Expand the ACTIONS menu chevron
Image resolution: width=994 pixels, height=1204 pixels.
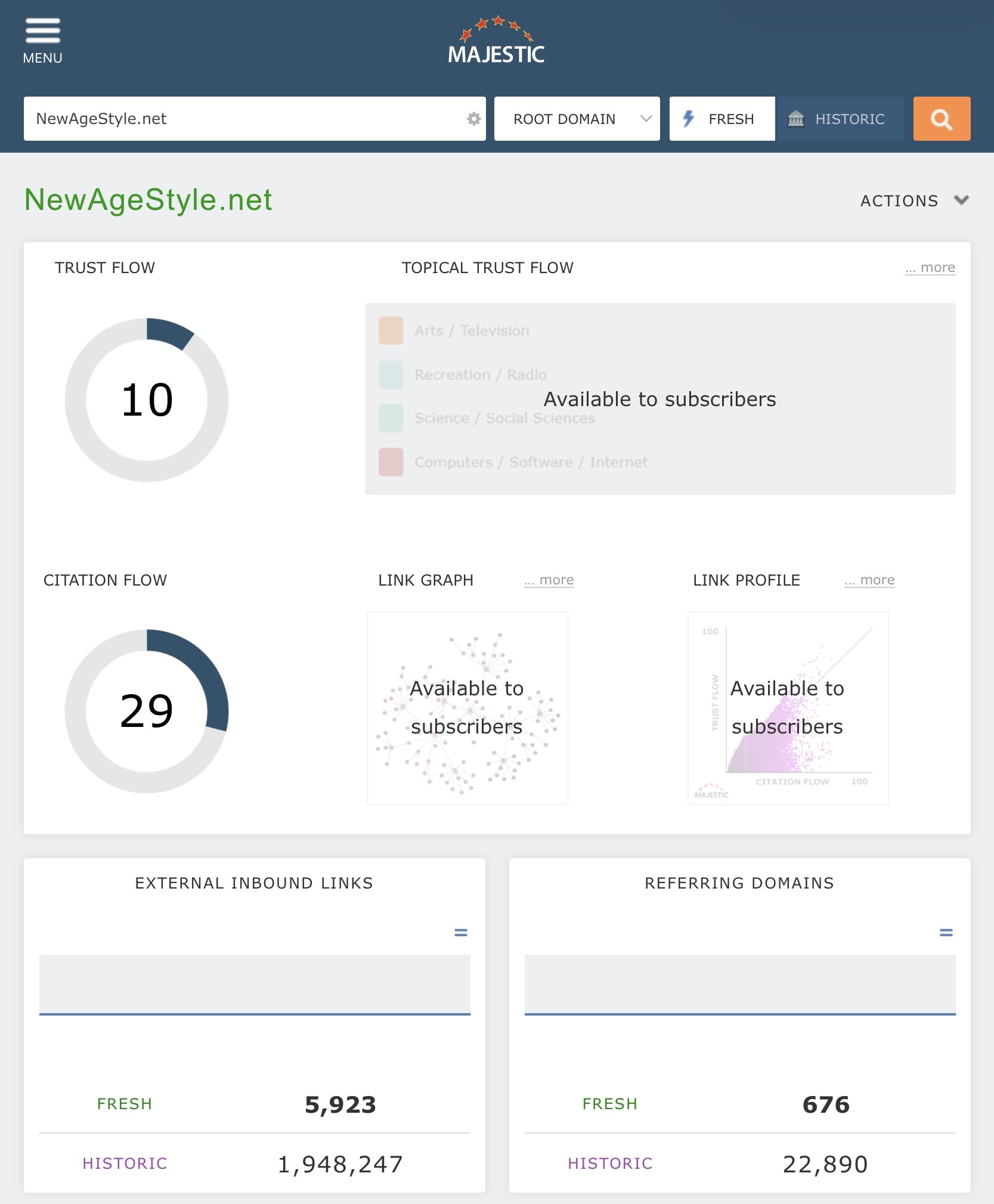(961, 200)
